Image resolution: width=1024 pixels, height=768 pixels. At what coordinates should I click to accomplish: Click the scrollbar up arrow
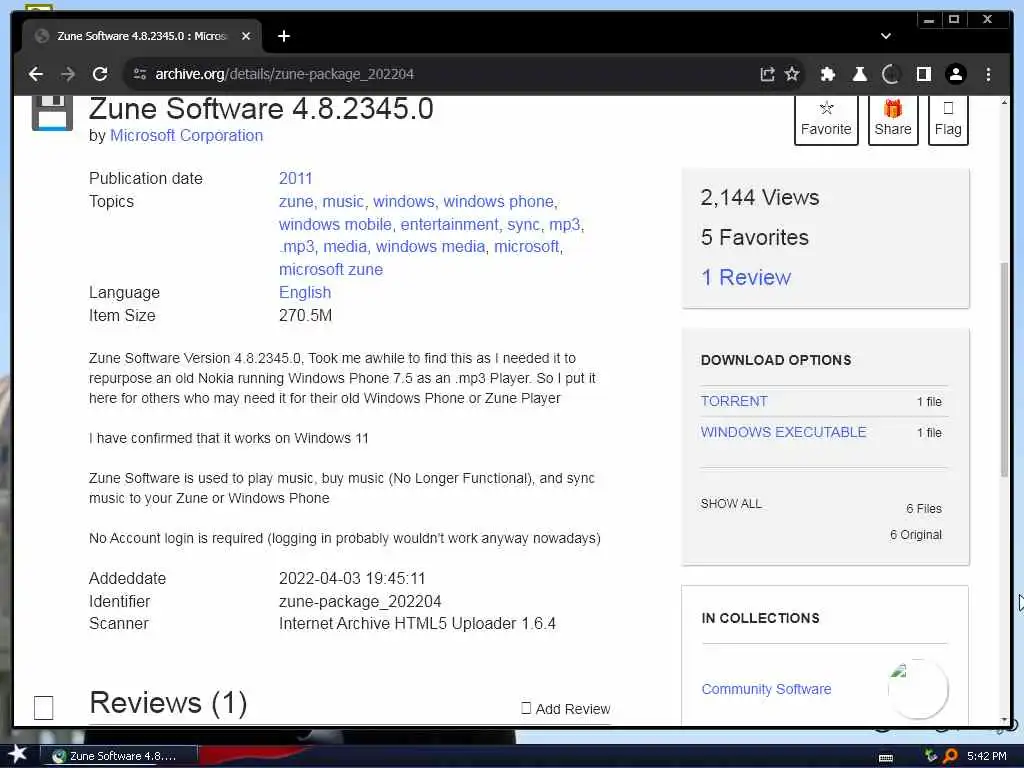pos(1004,103)
